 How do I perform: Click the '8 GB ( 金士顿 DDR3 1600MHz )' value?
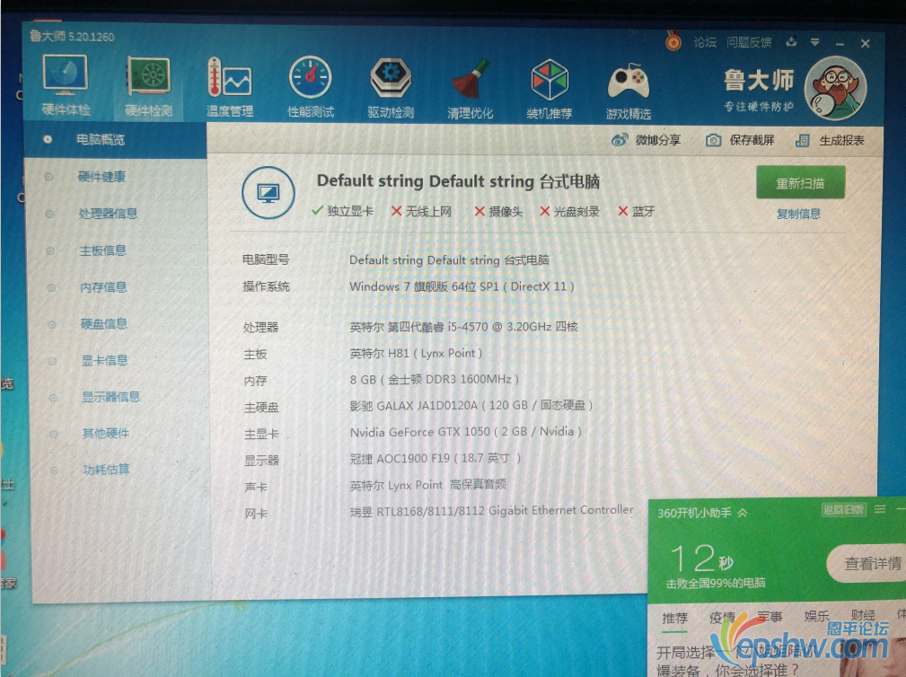435,380
